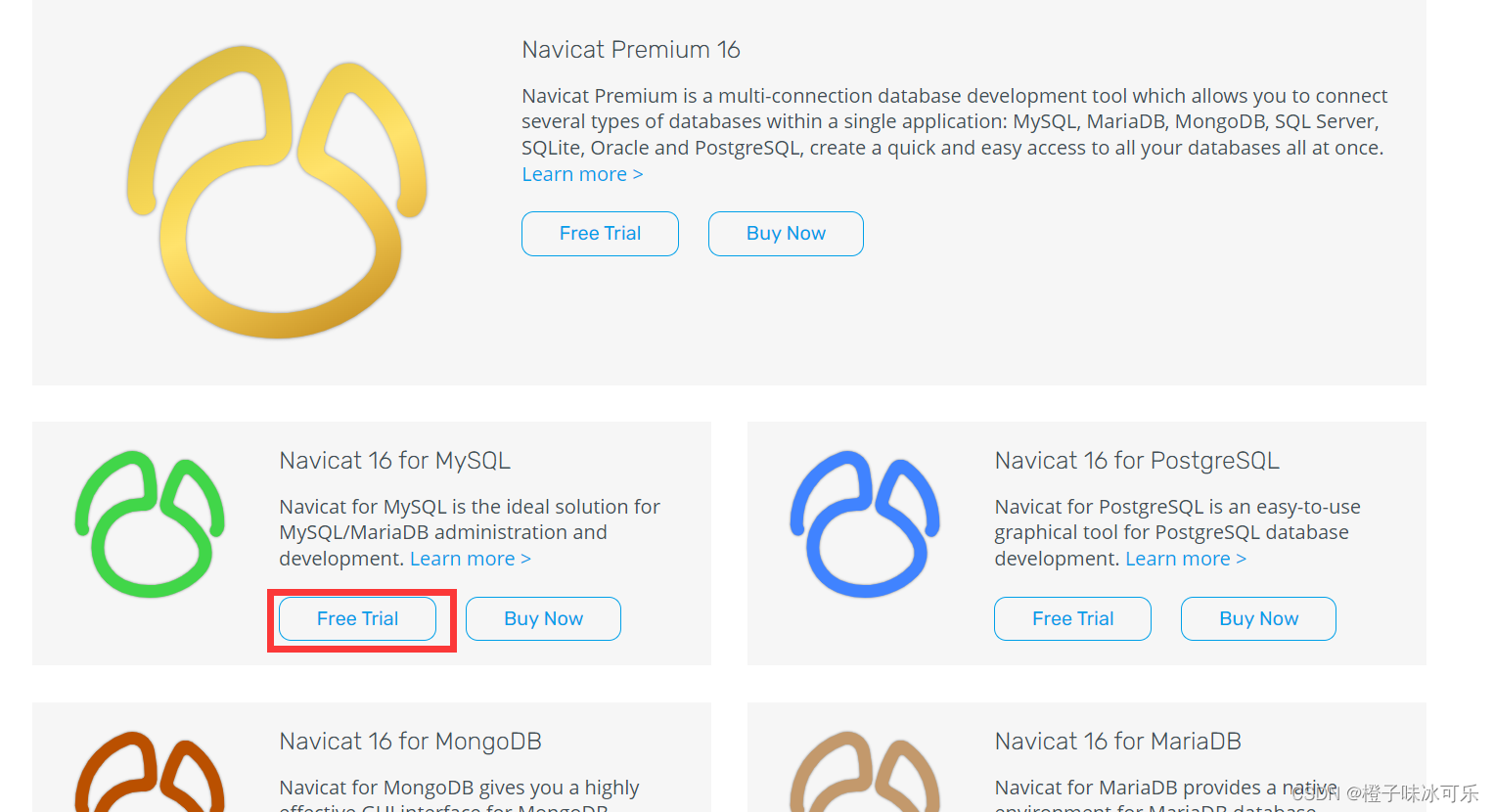Click Buy Now for Navicat 16 for PostgreSQL
The height and width of the screenshot is (812, 1494).
[x=1258, y=618]
